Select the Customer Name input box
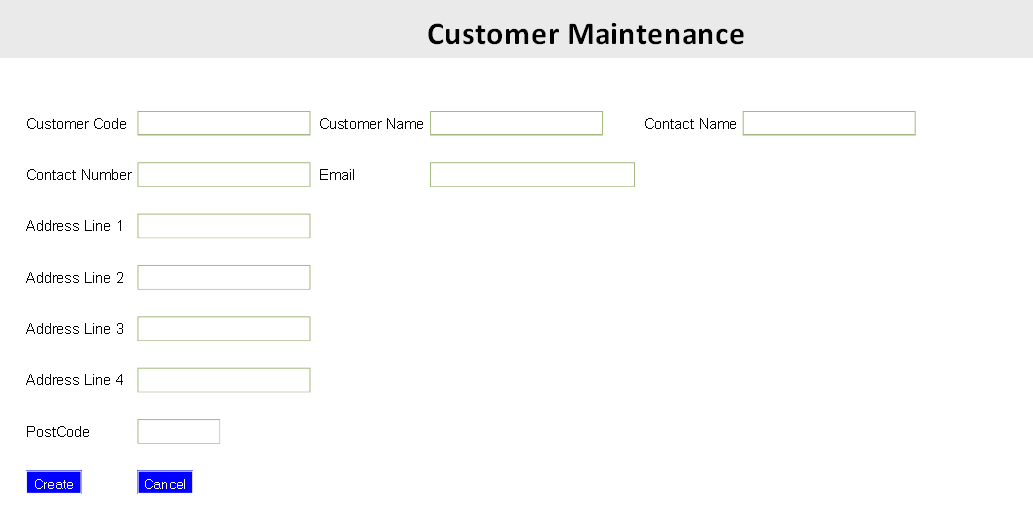The image size is (1033, 517). tap(516, 123)
